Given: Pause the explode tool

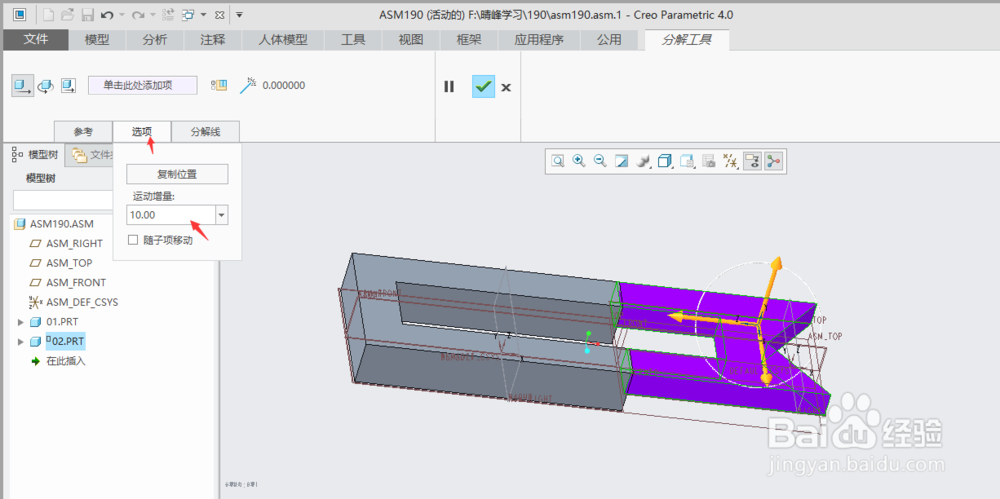Looking at the screenshot, I should coord(449,87).
